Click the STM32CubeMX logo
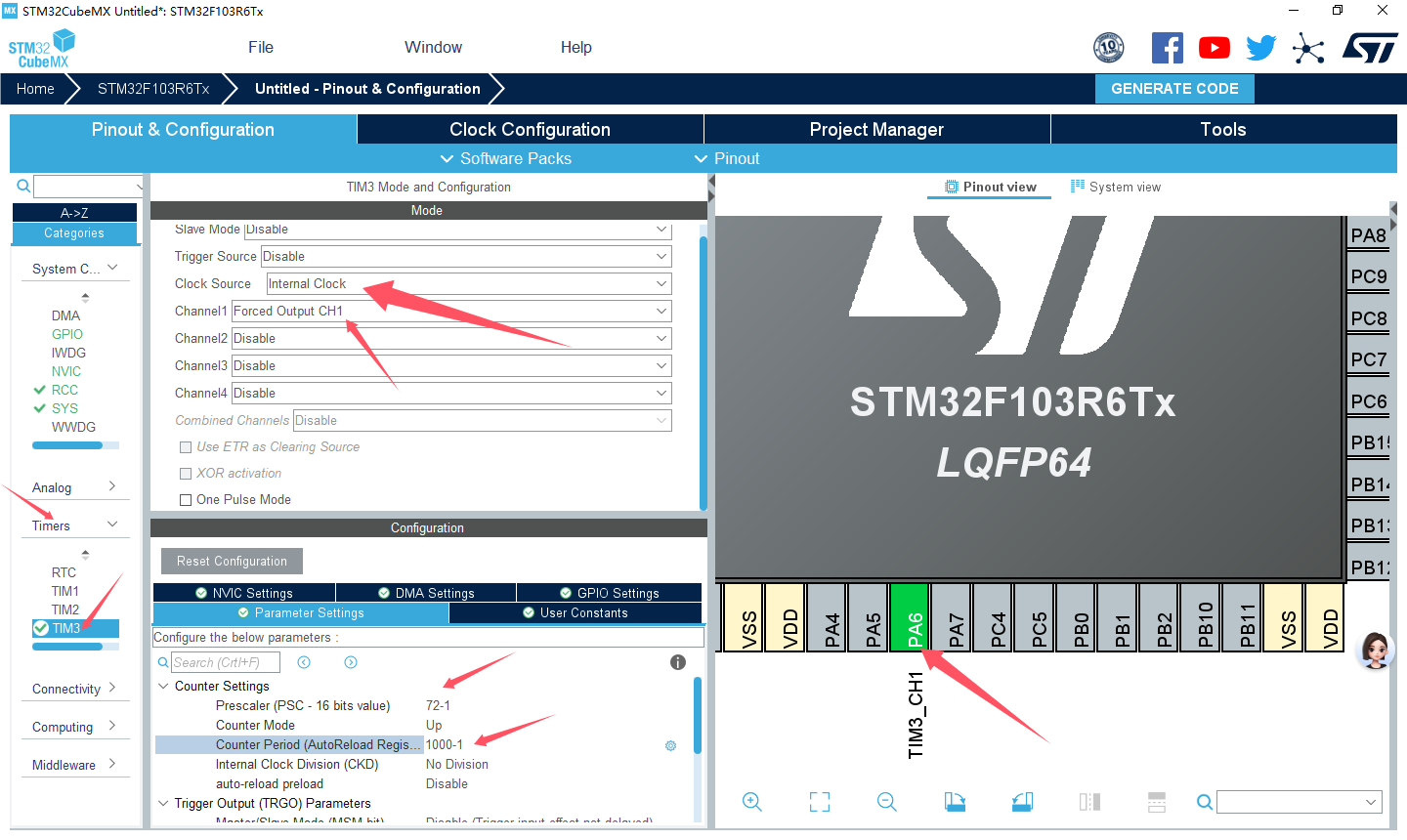Viewport: 1407px width, 840px height. click(42, 48)
